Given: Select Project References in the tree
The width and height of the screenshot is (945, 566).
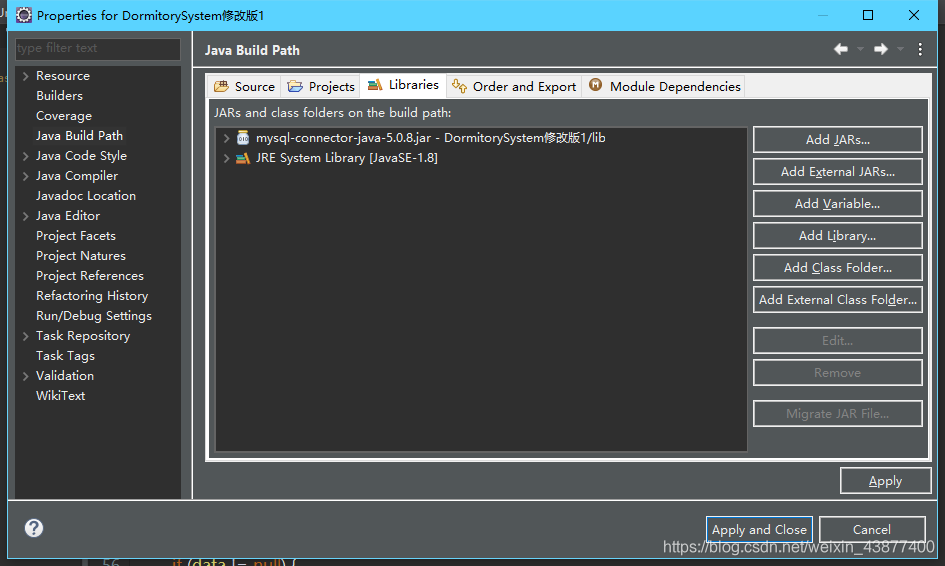Looking at the screenshot, I should (90, 275).
